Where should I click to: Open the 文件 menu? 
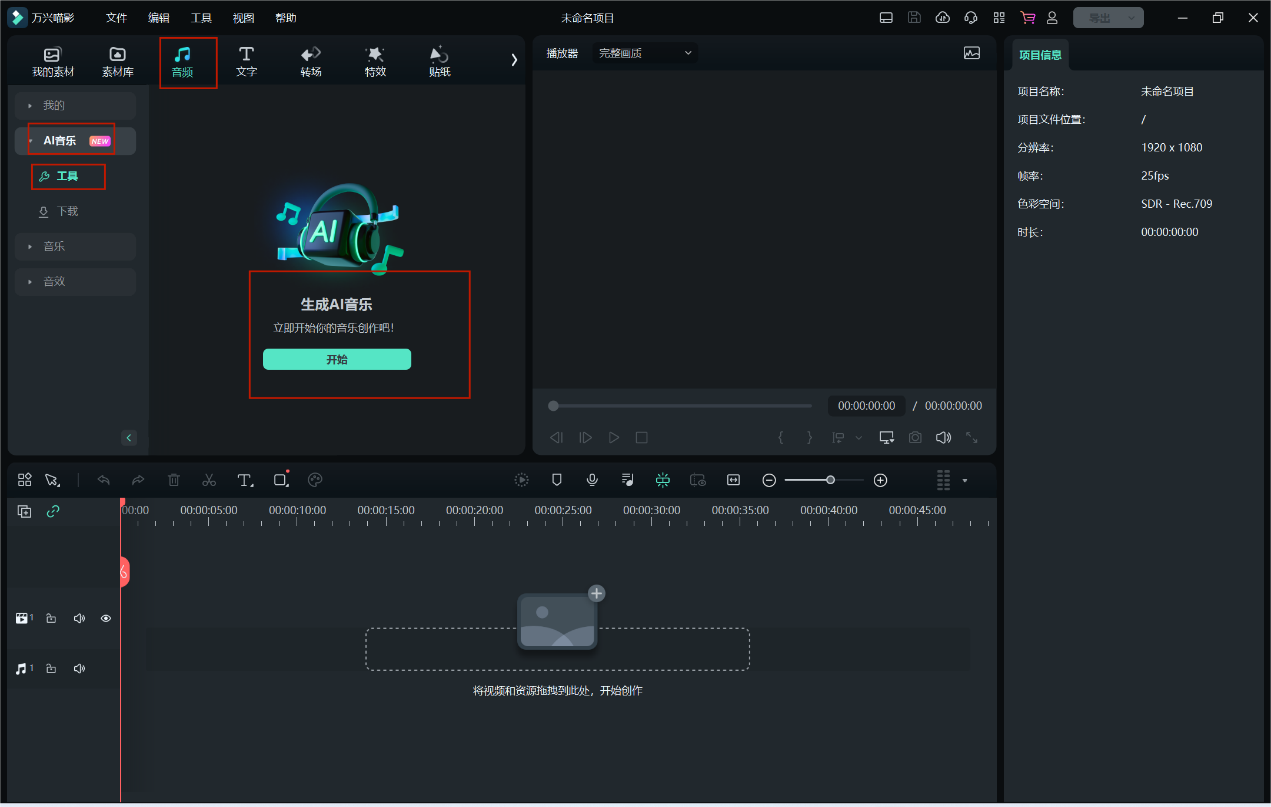[116, 18]
